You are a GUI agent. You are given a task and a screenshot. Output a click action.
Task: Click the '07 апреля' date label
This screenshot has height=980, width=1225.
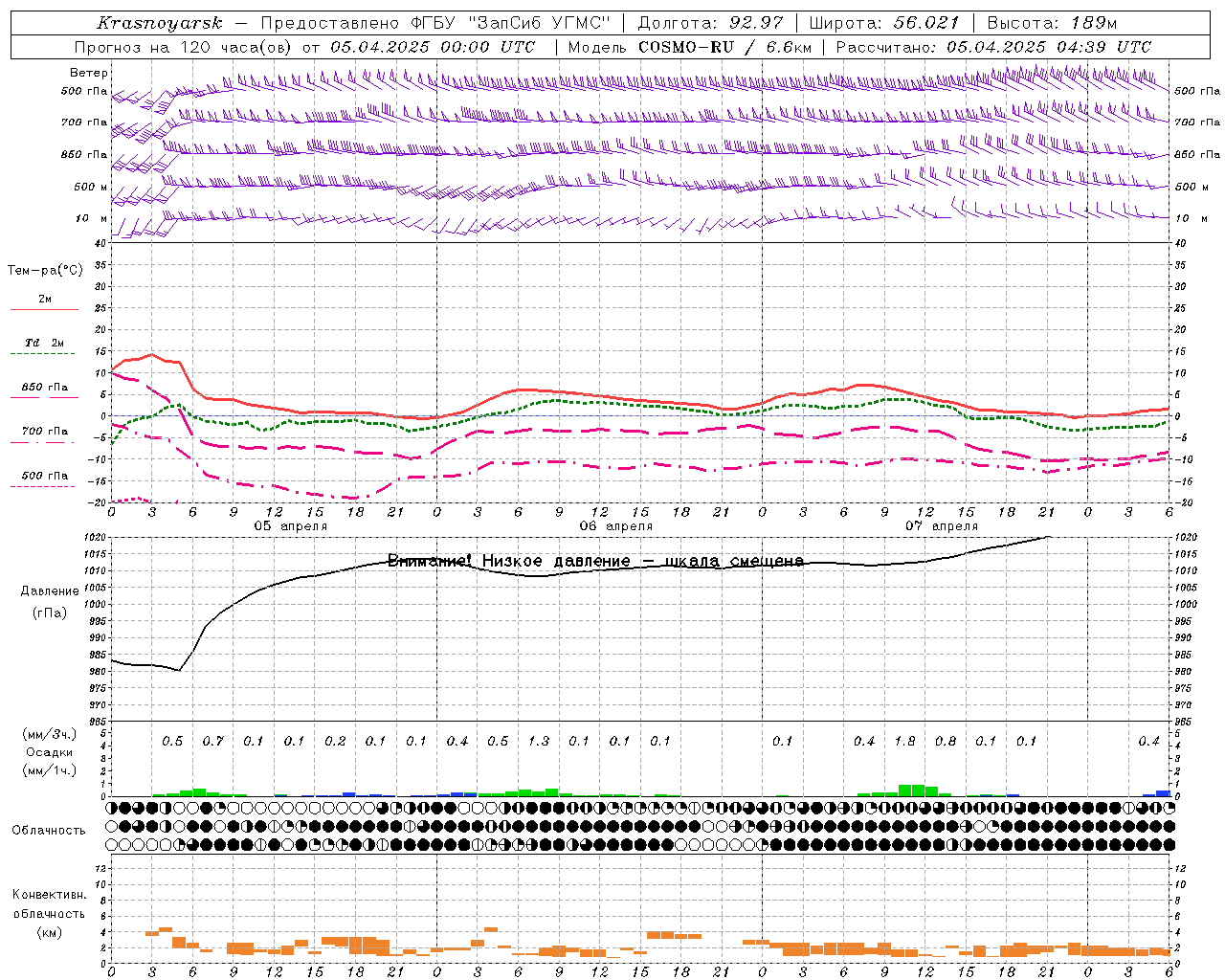[x=942, y=526]
